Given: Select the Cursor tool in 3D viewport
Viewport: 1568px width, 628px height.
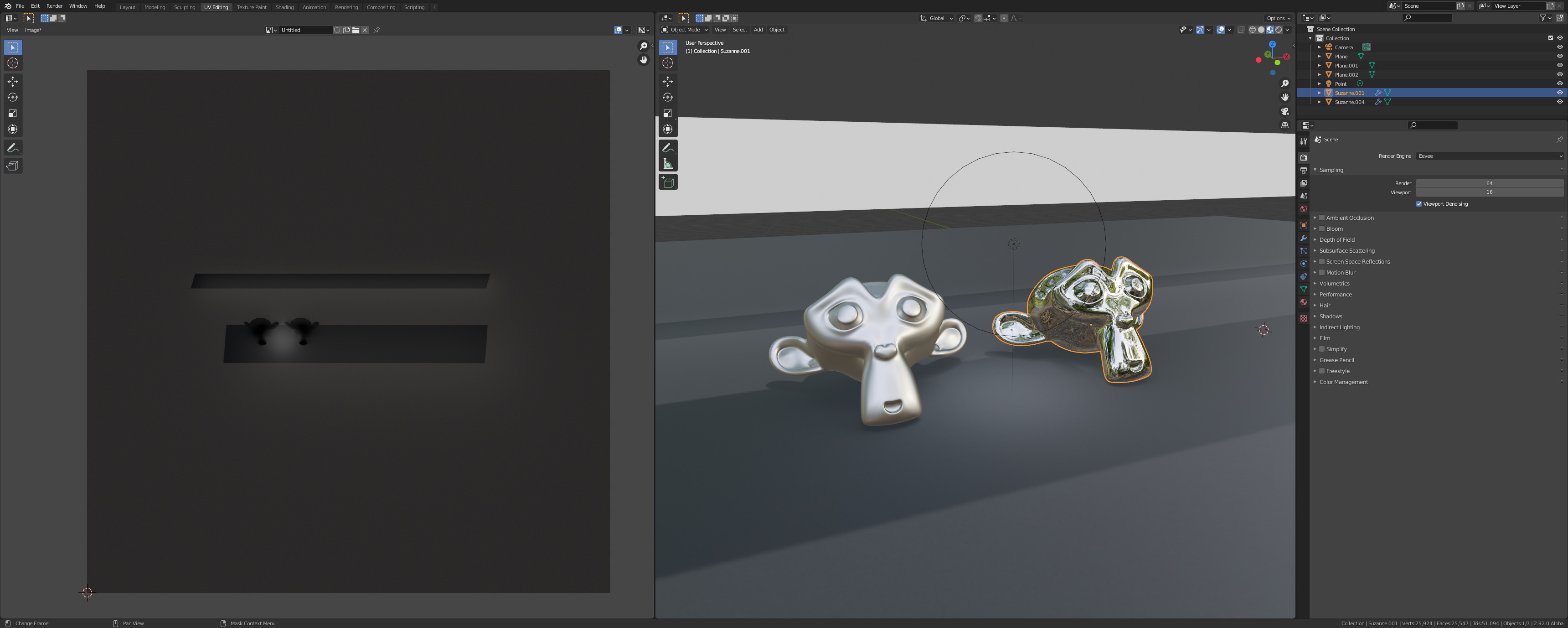Looking at the screenshot, I should pyautogui.click(x=668, y=63).
